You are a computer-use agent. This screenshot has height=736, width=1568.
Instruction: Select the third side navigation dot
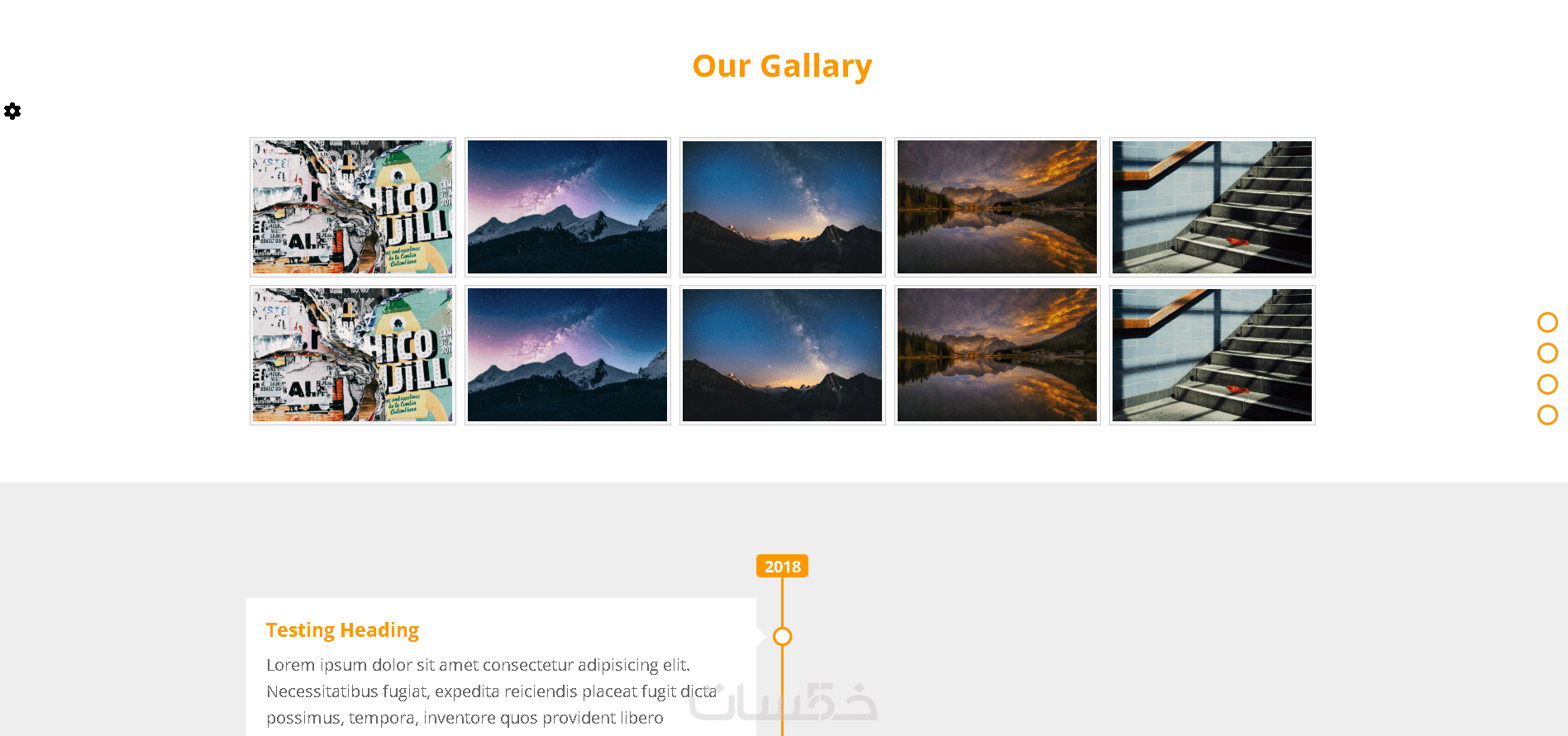point(1547,384)
